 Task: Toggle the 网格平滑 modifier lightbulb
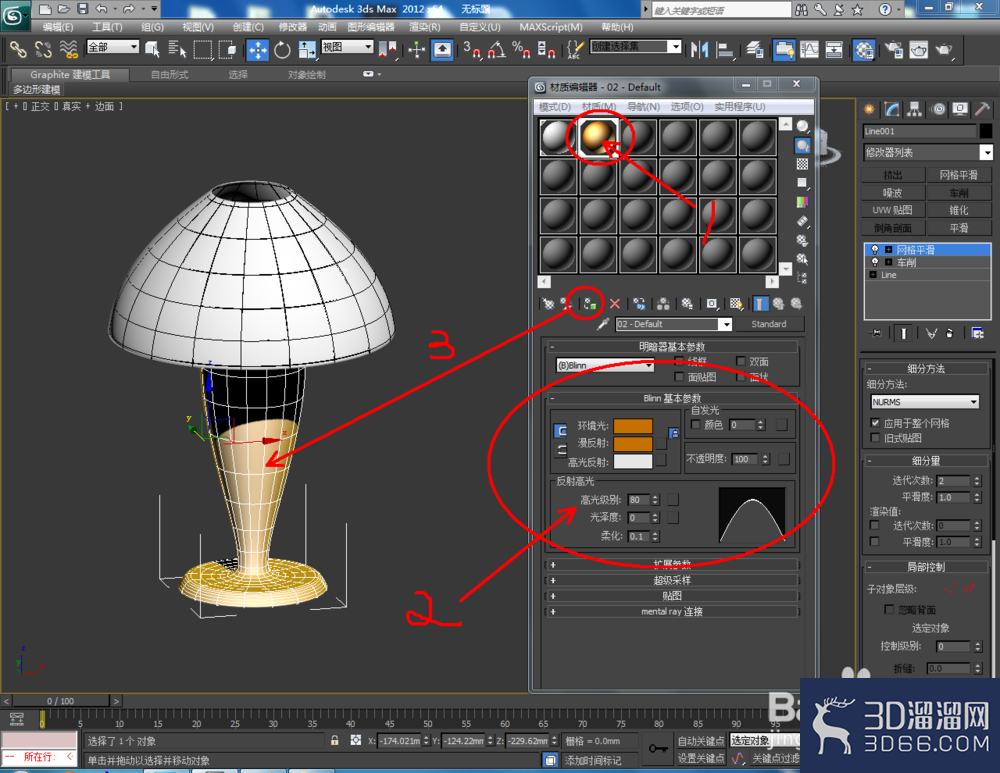point(875,249)
